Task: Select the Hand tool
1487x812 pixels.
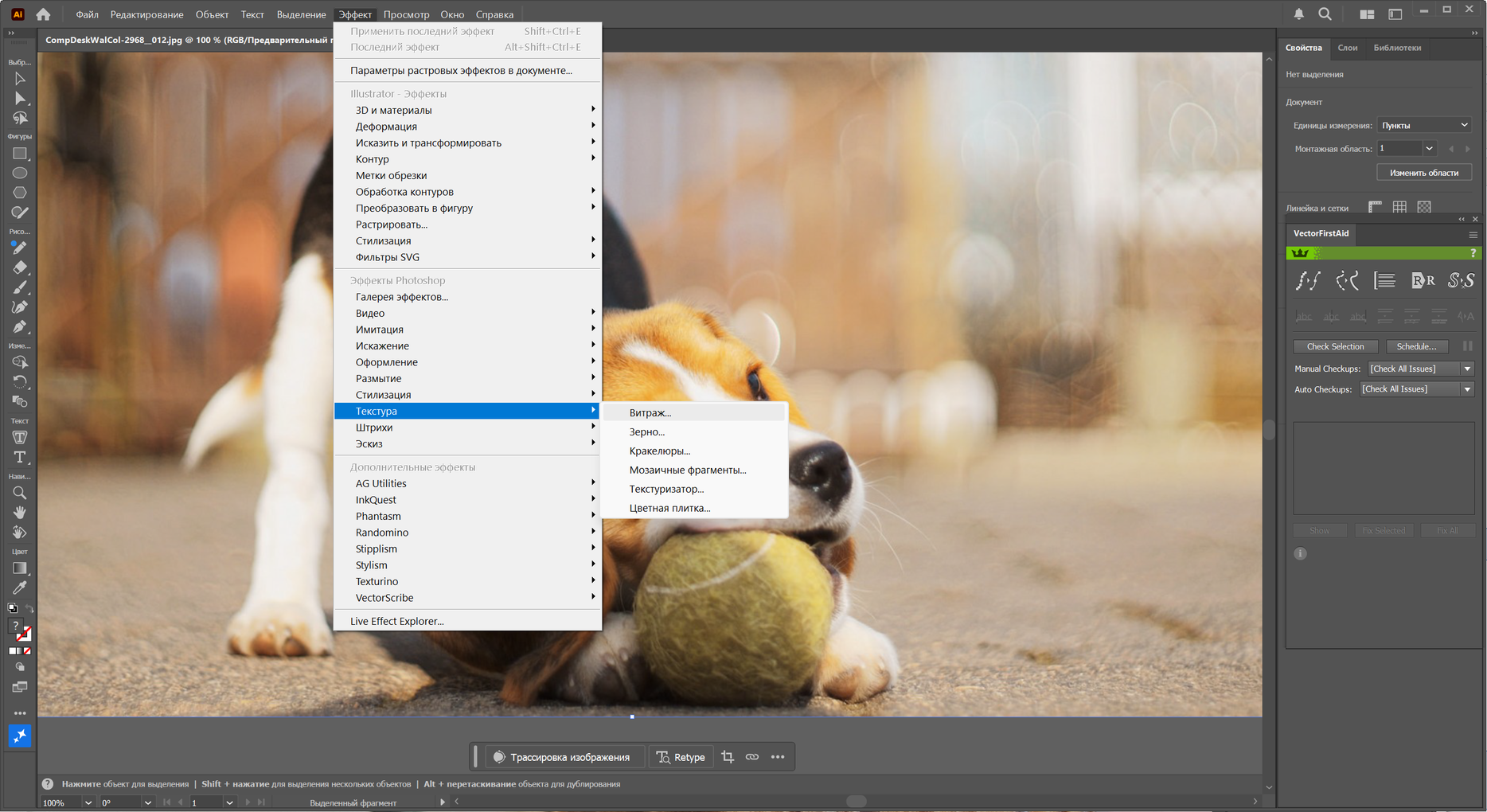Action: click(20, 512)
